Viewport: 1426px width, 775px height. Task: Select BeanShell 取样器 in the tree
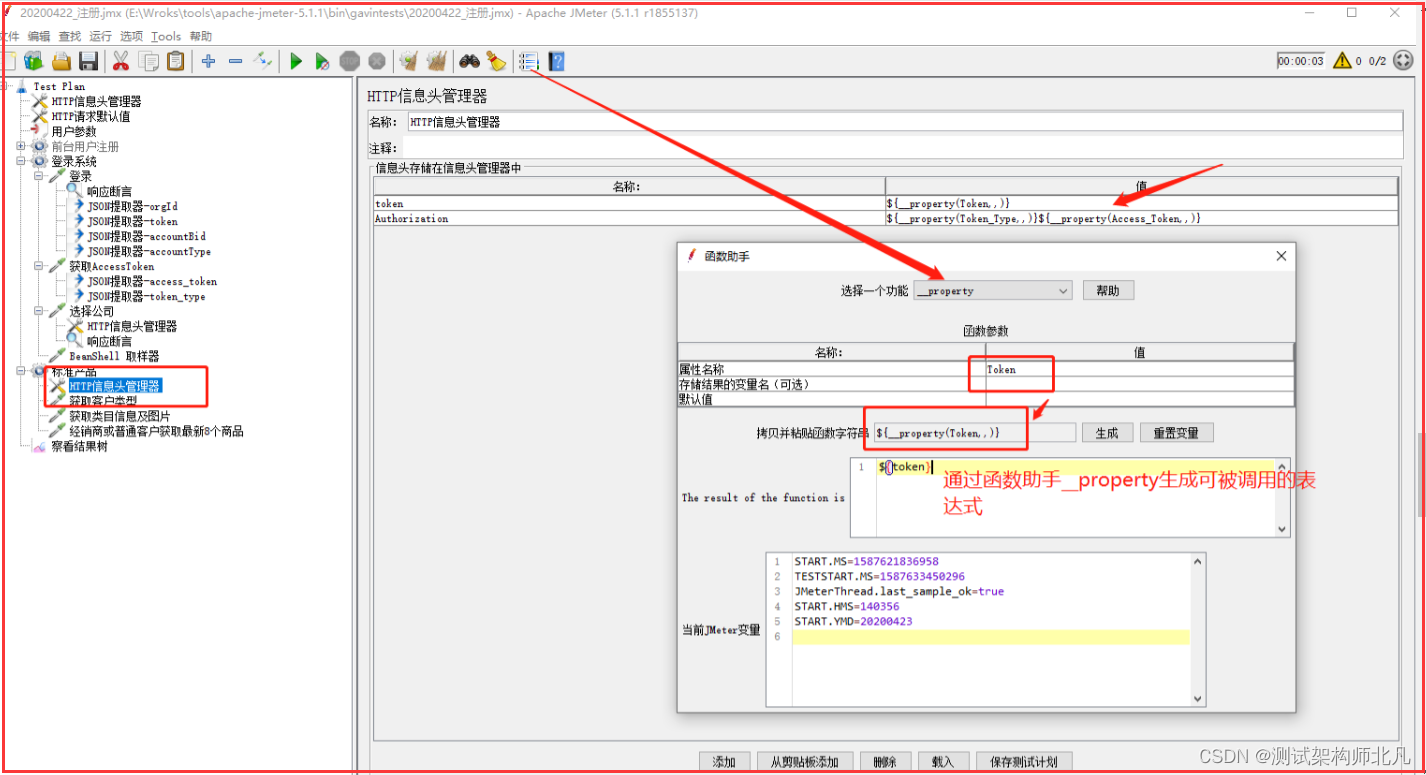pyautogui.click(x=114, y=356)
